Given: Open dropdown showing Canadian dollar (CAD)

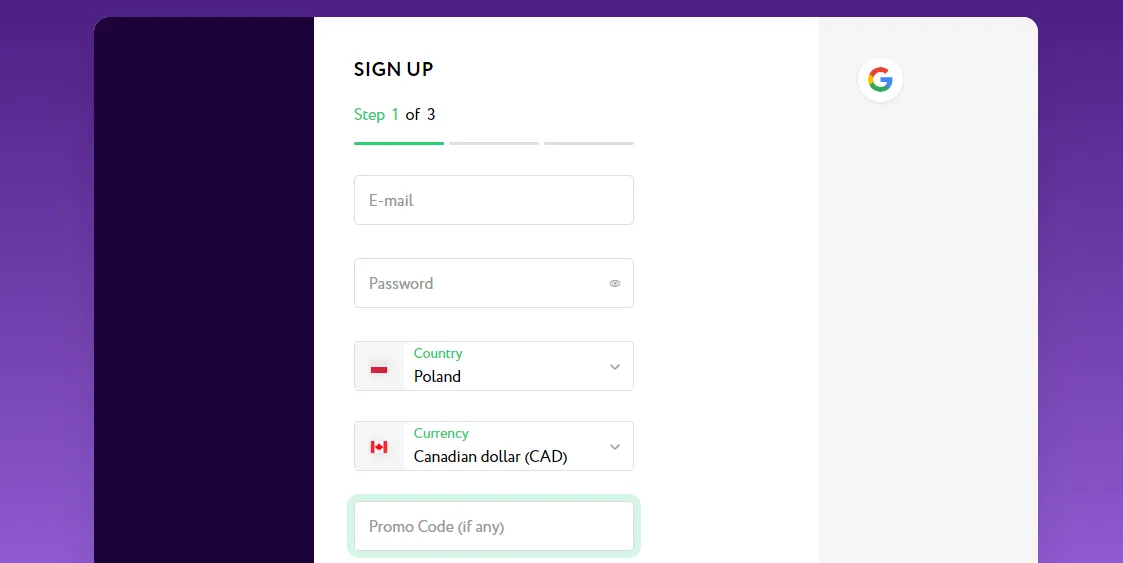Looking at the screenshot, I should point(493,446).
